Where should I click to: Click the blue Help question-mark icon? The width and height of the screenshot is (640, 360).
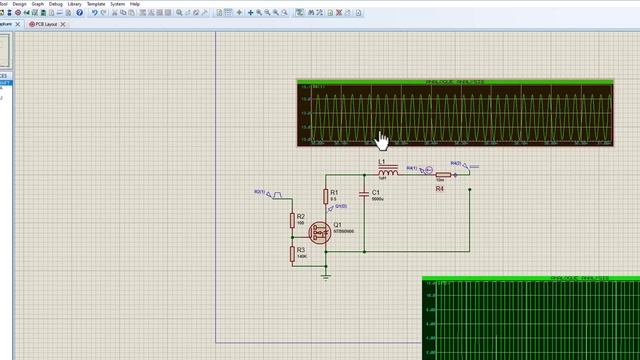pyautogui.click(x=80, y=13)
